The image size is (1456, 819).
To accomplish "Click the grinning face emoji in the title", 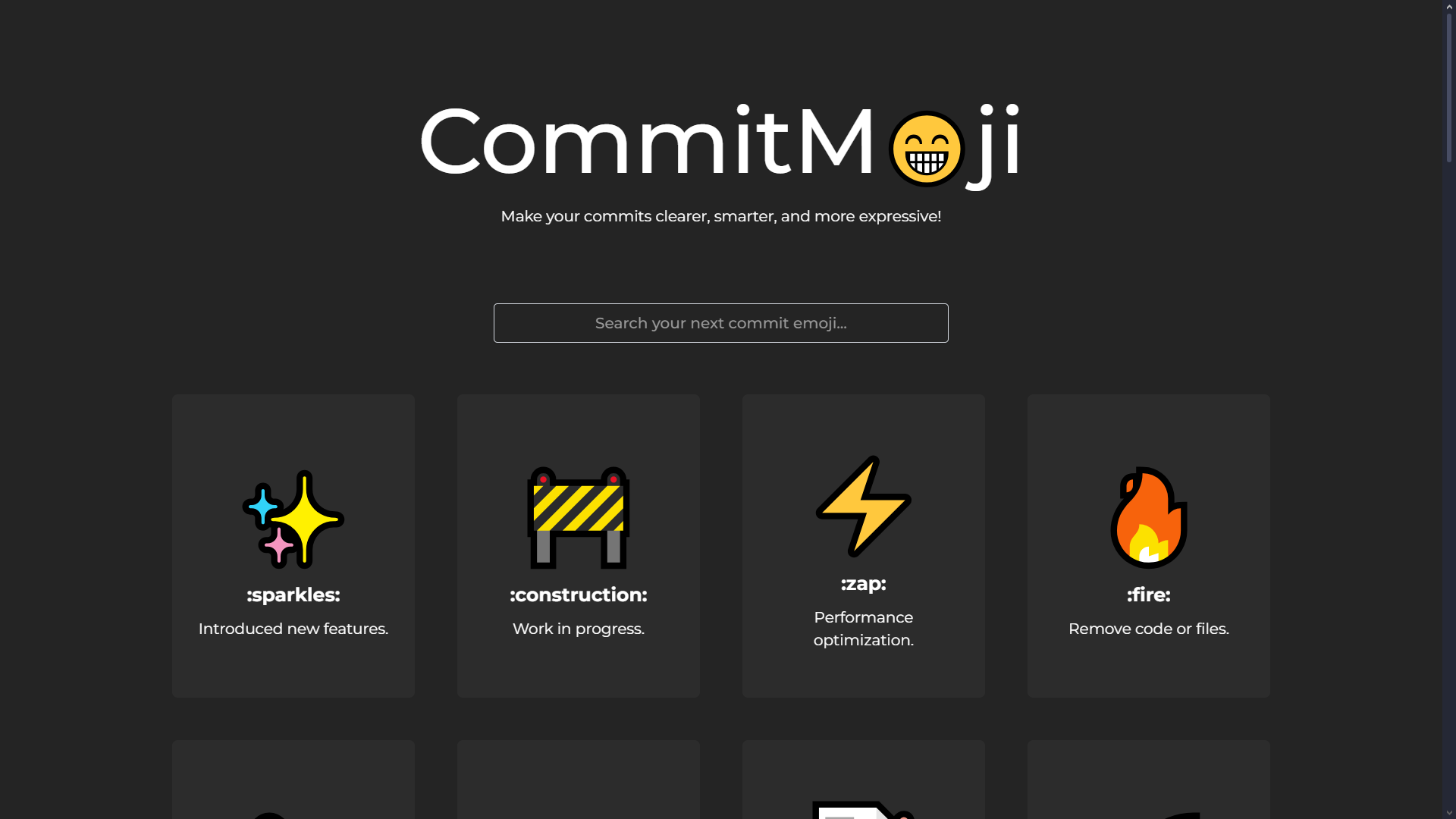I will coord(927,149).
